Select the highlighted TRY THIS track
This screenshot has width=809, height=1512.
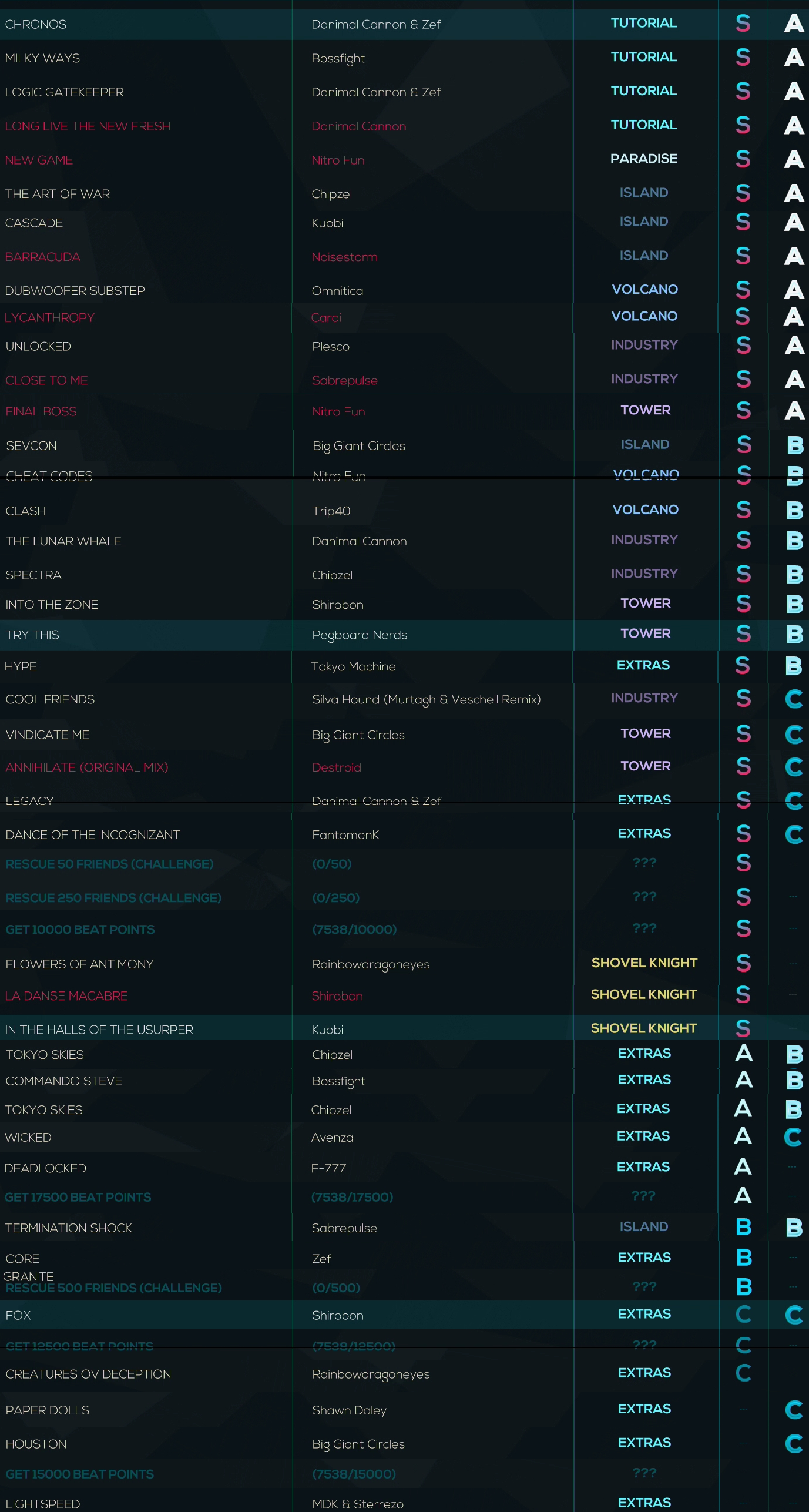pyautogui.click(x=33, y=635)
